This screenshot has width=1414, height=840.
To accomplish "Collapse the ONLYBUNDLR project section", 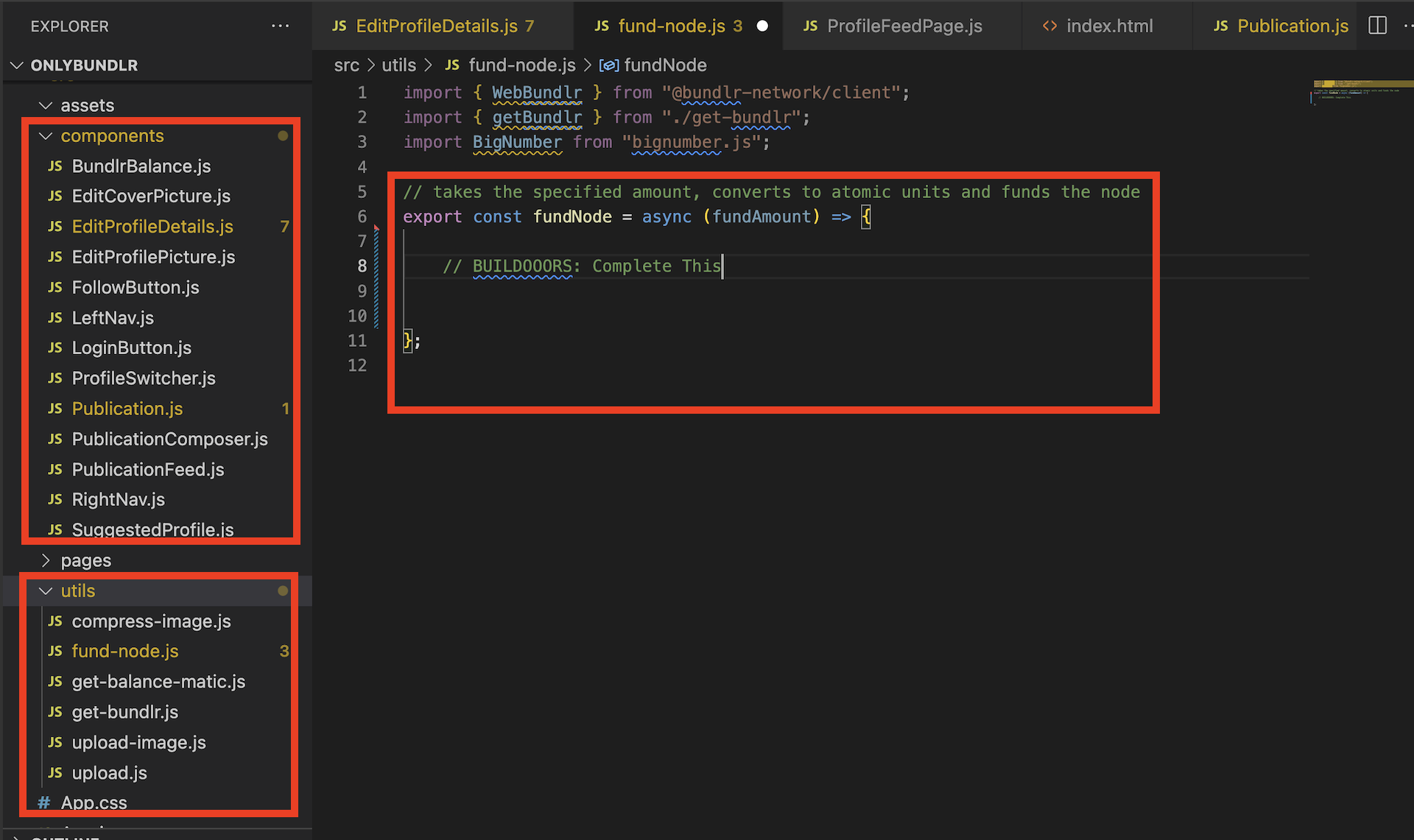I will click(17, 66).
